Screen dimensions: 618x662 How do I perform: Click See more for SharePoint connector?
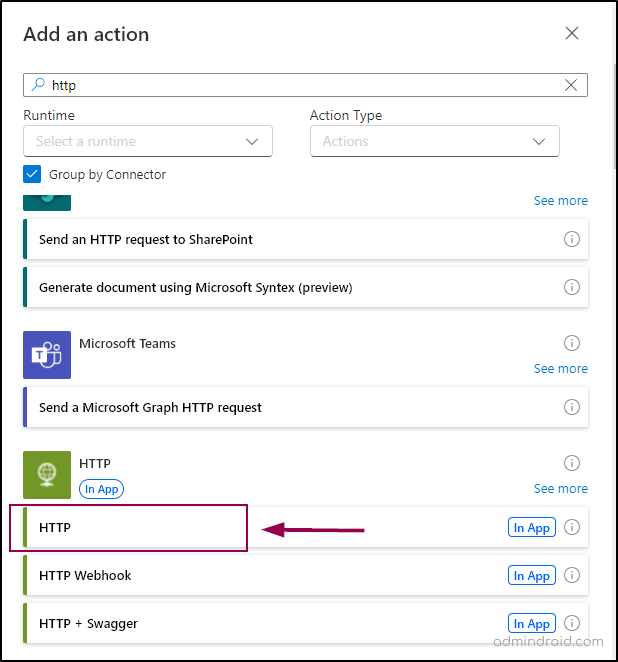pos(560,201)
